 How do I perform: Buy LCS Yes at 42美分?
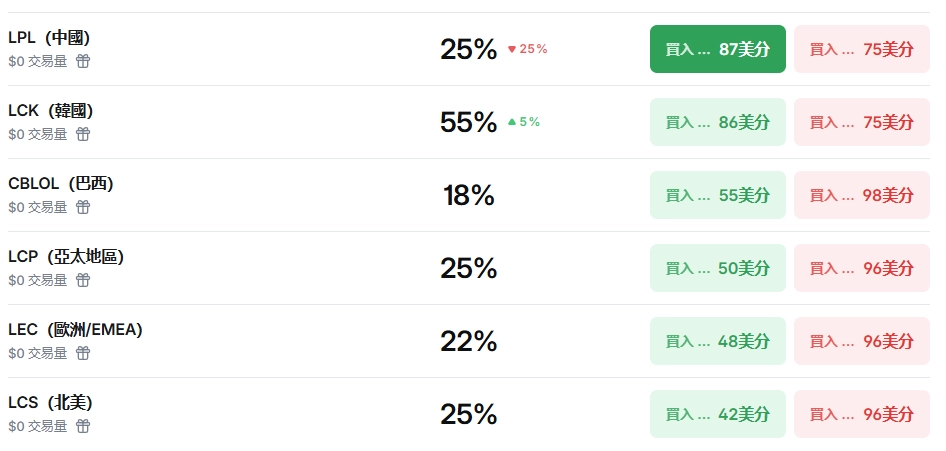click(717, 414)
